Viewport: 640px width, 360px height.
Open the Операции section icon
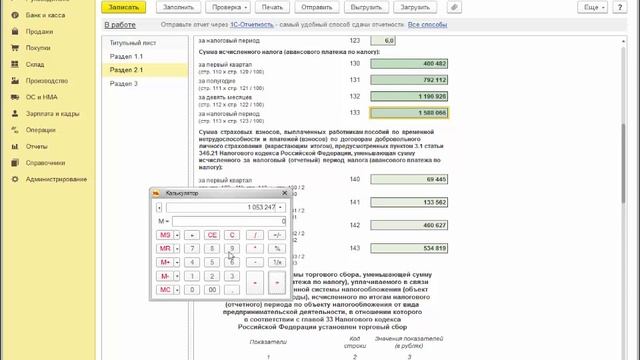15,130
